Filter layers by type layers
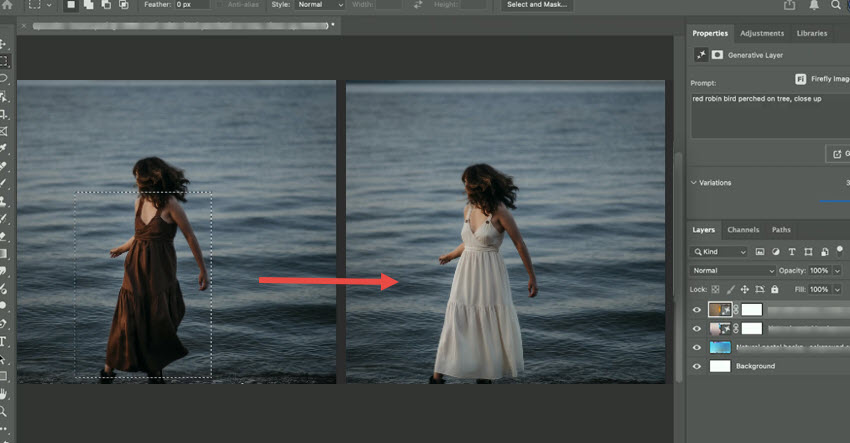Viewport: 850px width, 443px height. [792, 252]
